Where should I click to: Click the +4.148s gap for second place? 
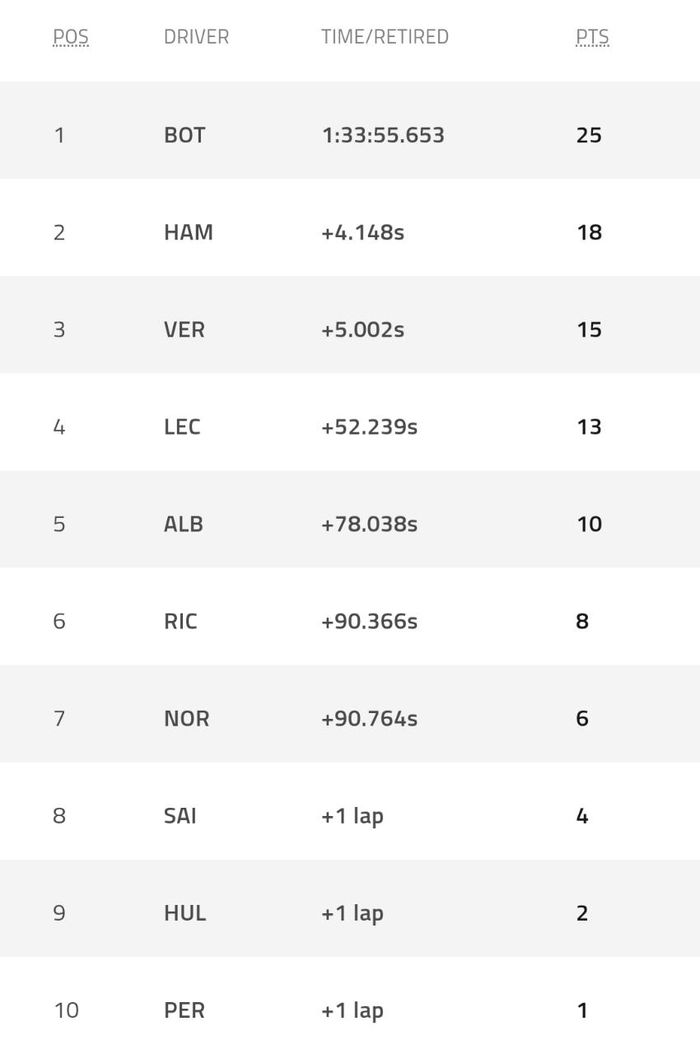click(x=363, y=232)
